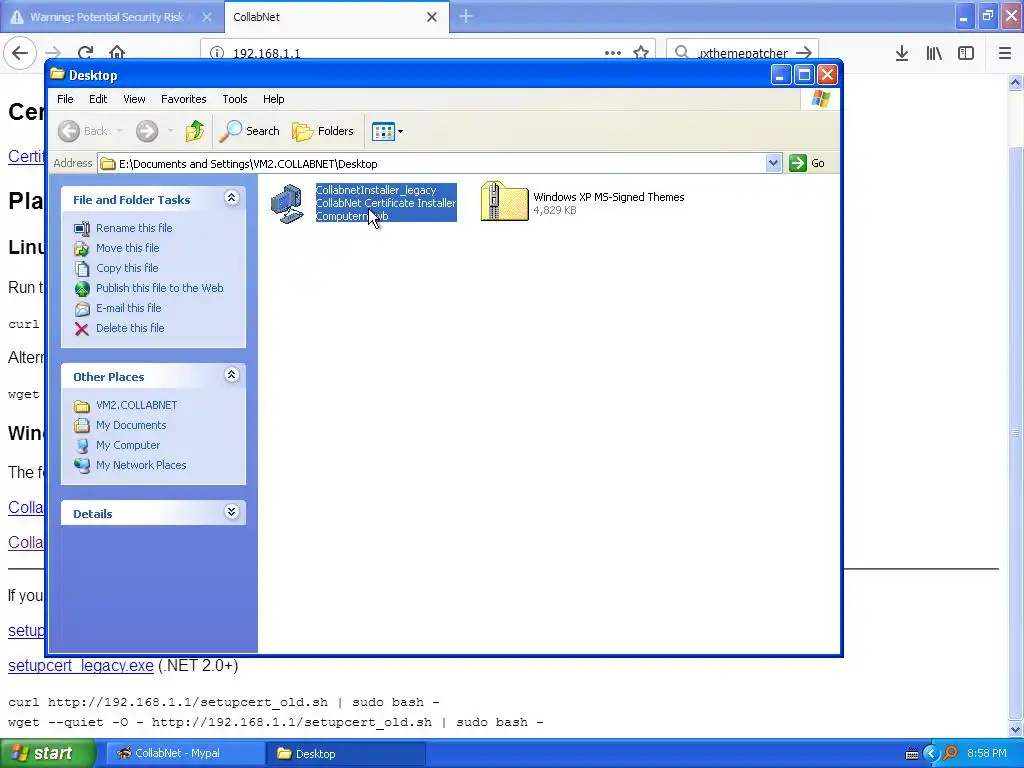Image resolution: width=1024 pixels, height=768 pixels.
Task: Open the View menu
Action: pyautogui.click(x=134, y=99)
